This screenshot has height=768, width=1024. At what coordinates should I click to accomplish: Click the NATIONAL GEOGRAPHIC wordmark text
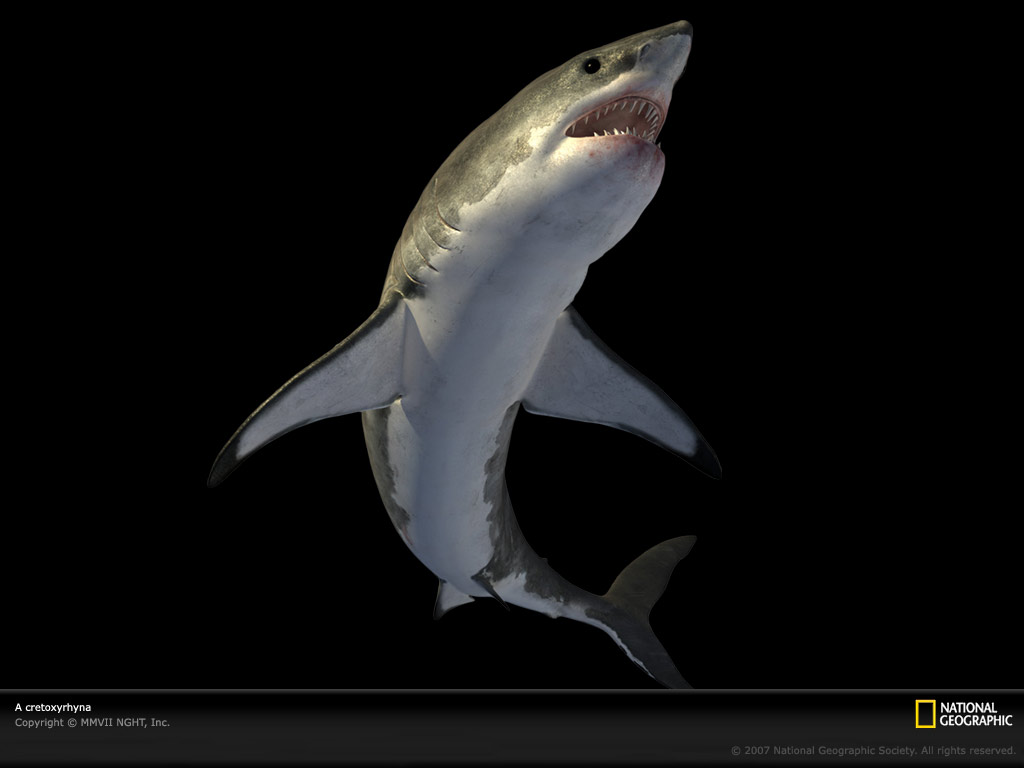pyautogui.click(x=975, y=714)
